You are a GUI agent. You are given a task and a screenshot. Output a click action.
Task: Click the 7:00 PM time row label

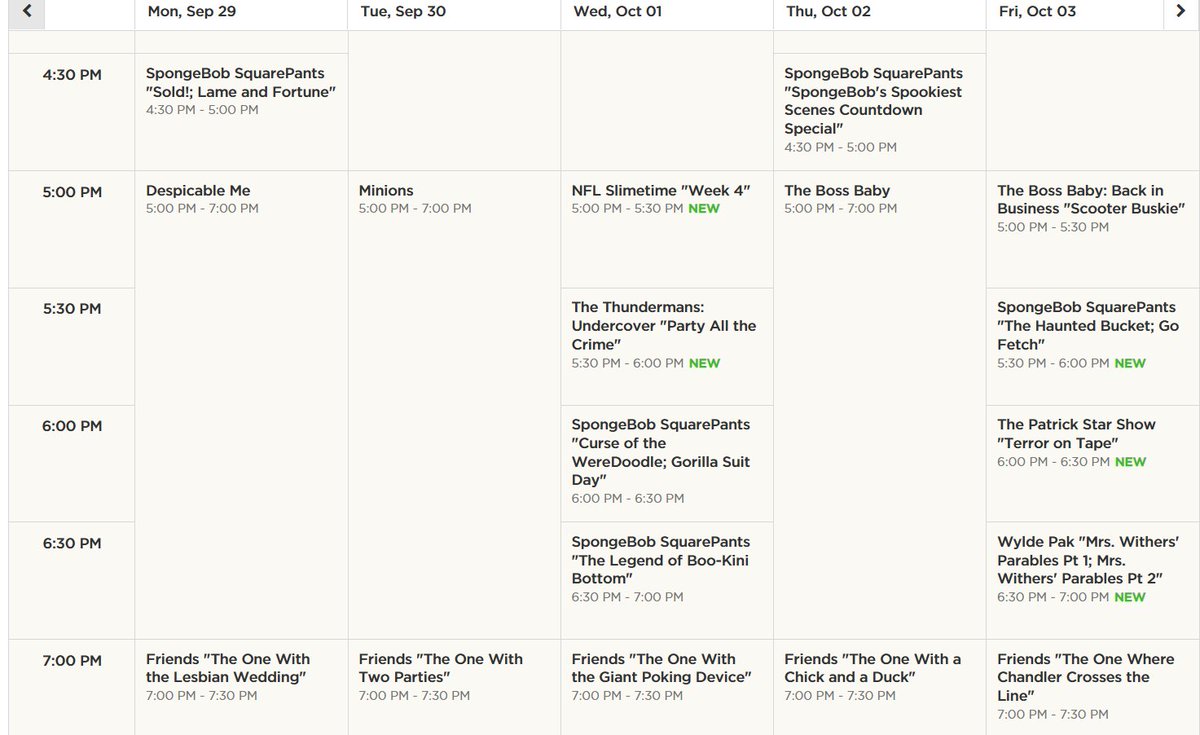click(72, 660)
